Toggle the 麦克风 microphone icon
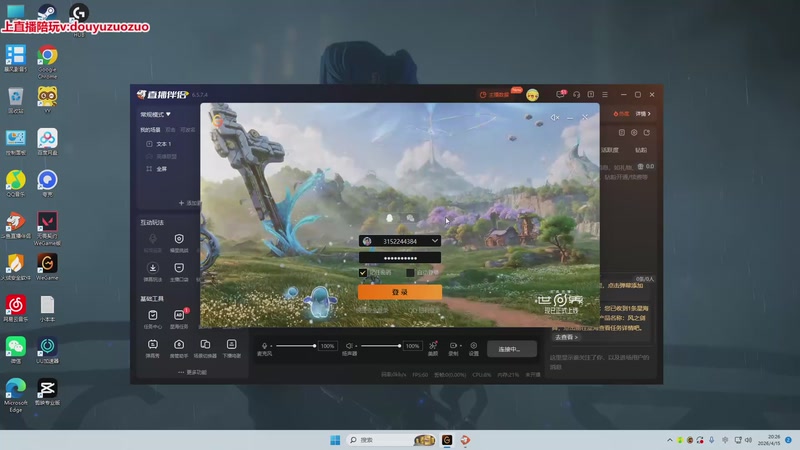Image resolution: width=800 pixels, height=450 pixels. tap(264, 346)
